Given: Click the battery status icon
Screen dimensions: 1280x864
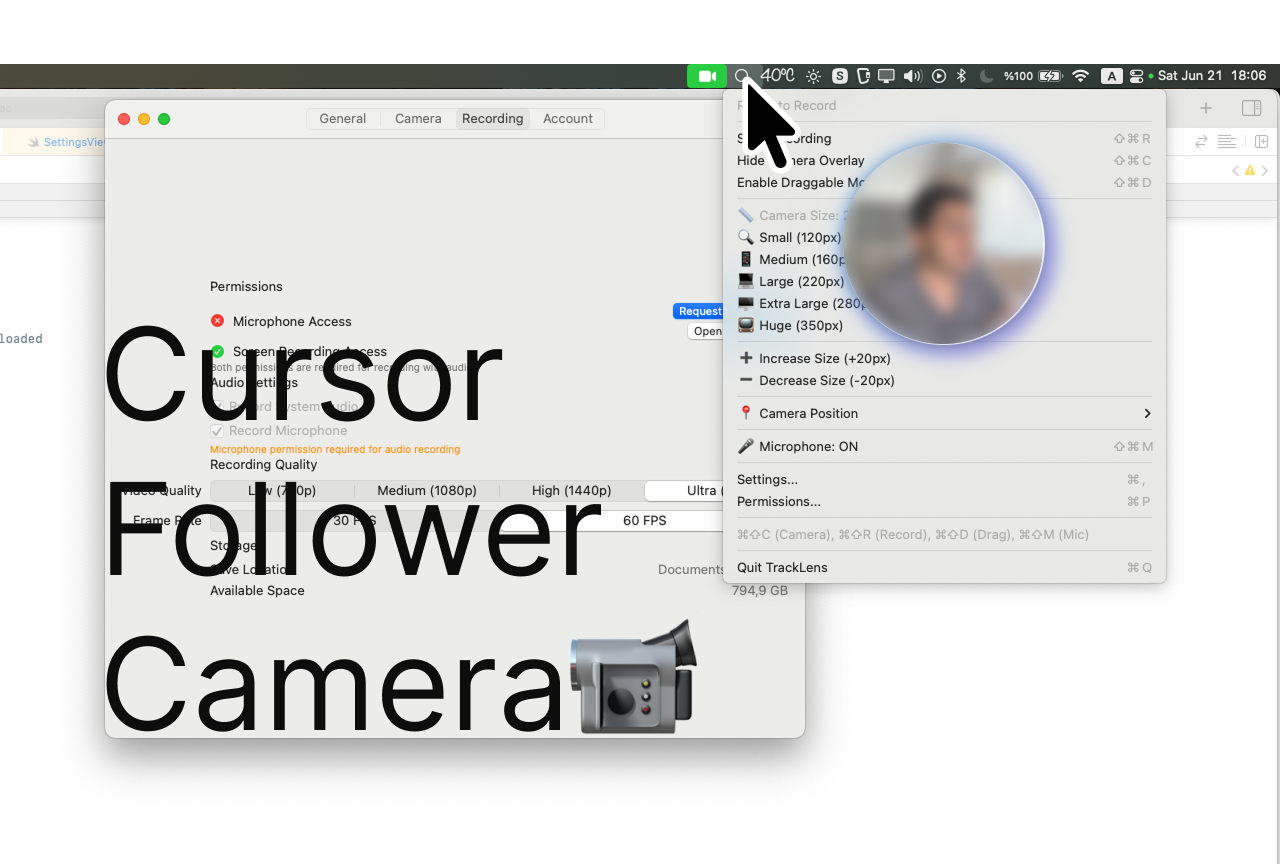Looking at the screenshot, I should coord(1050,76).
